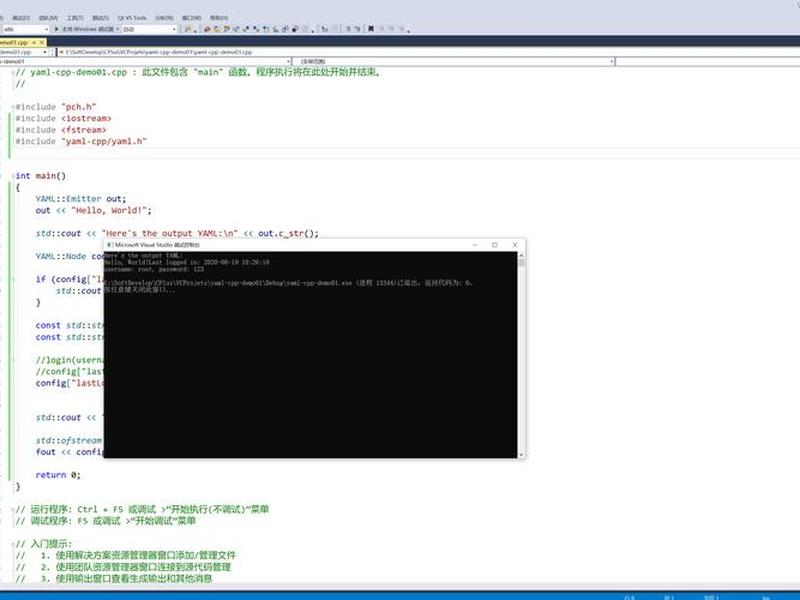Collapse the #include "pch.h" block
The width and height of the screenshot is (800, 600).
tap(13, 107)
